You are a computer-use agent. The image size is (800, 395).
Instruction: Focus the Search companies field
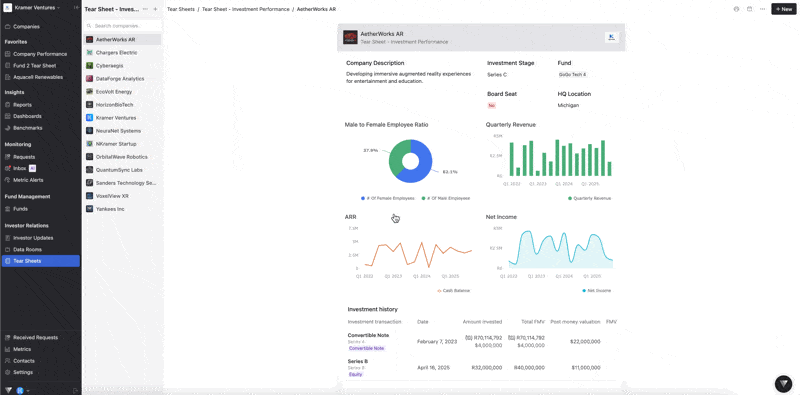coord(123,26)
